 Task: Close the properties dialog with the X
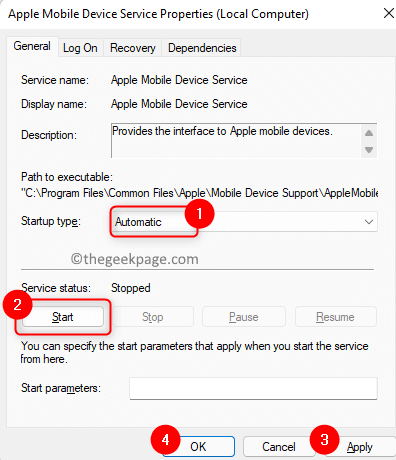[388, 14]
